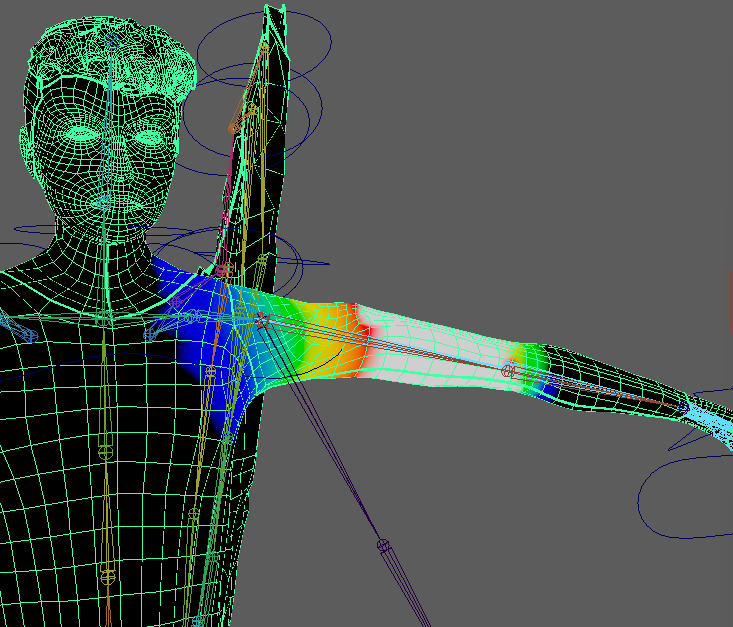This screenshot has height=627, width=733.
Task: Pick the lower spine joint on the torso
Action: (108, 577)
